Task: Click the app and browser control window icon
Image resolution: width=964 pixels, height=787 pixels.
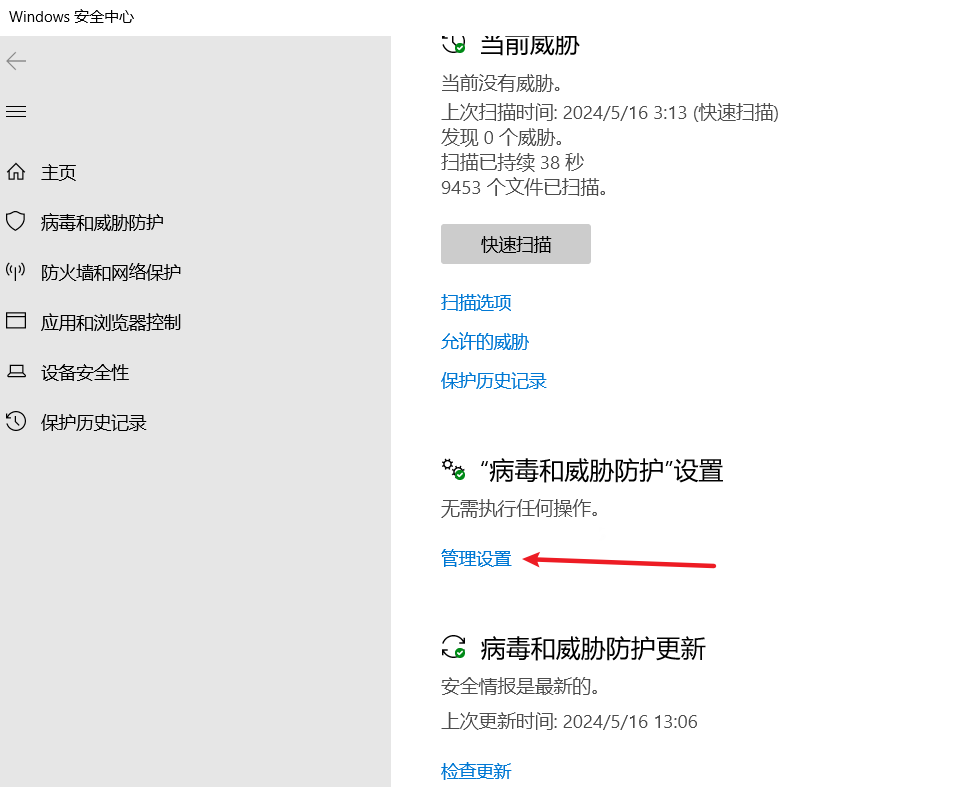Action: pos(16,321)
